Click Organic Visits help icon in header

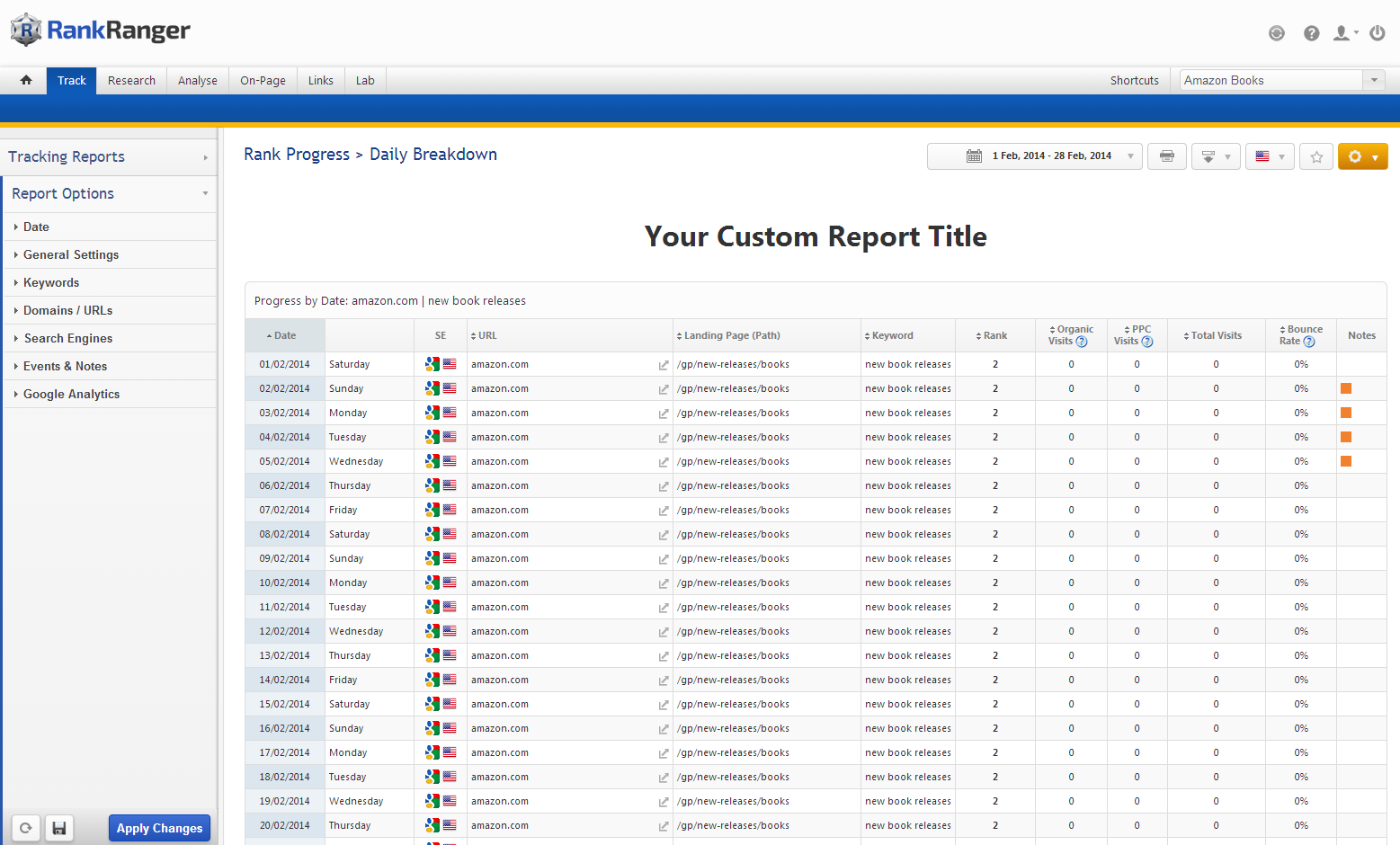tap(1082, 342)
